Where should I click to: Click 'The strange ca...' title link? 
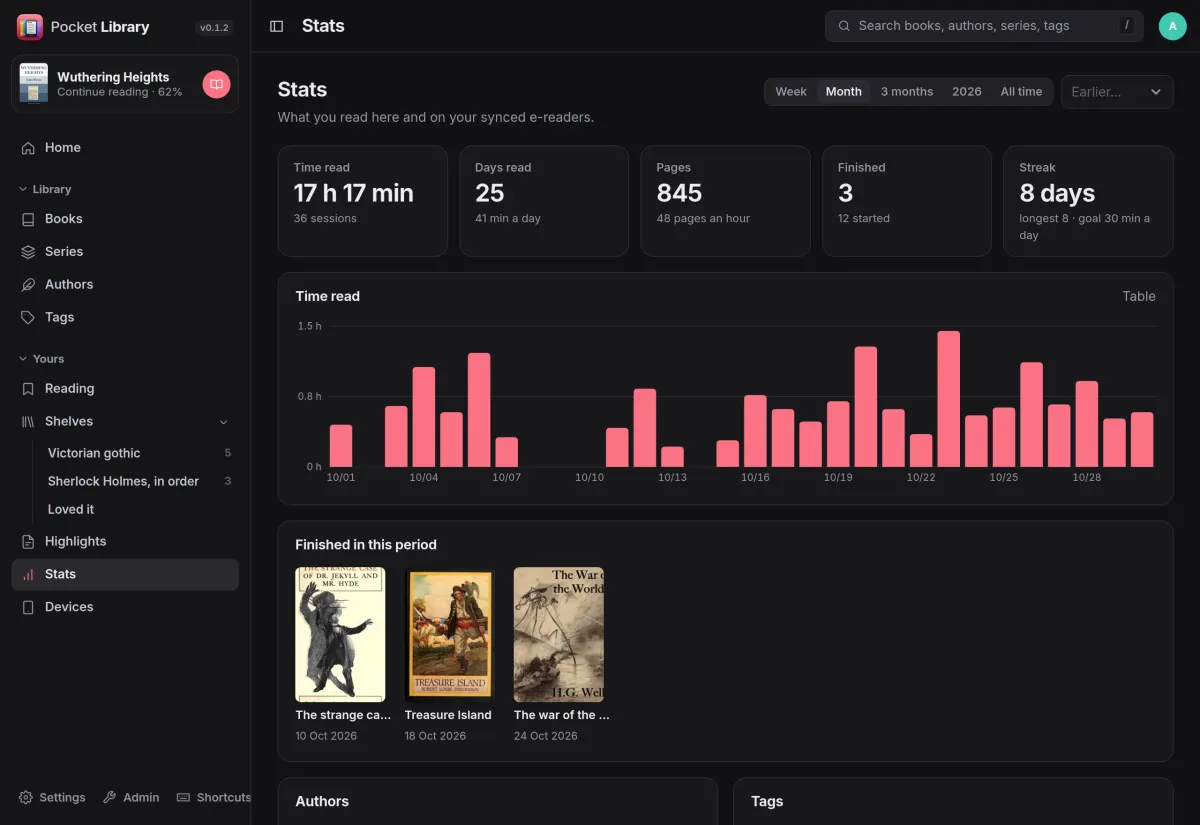pos(343,715)
